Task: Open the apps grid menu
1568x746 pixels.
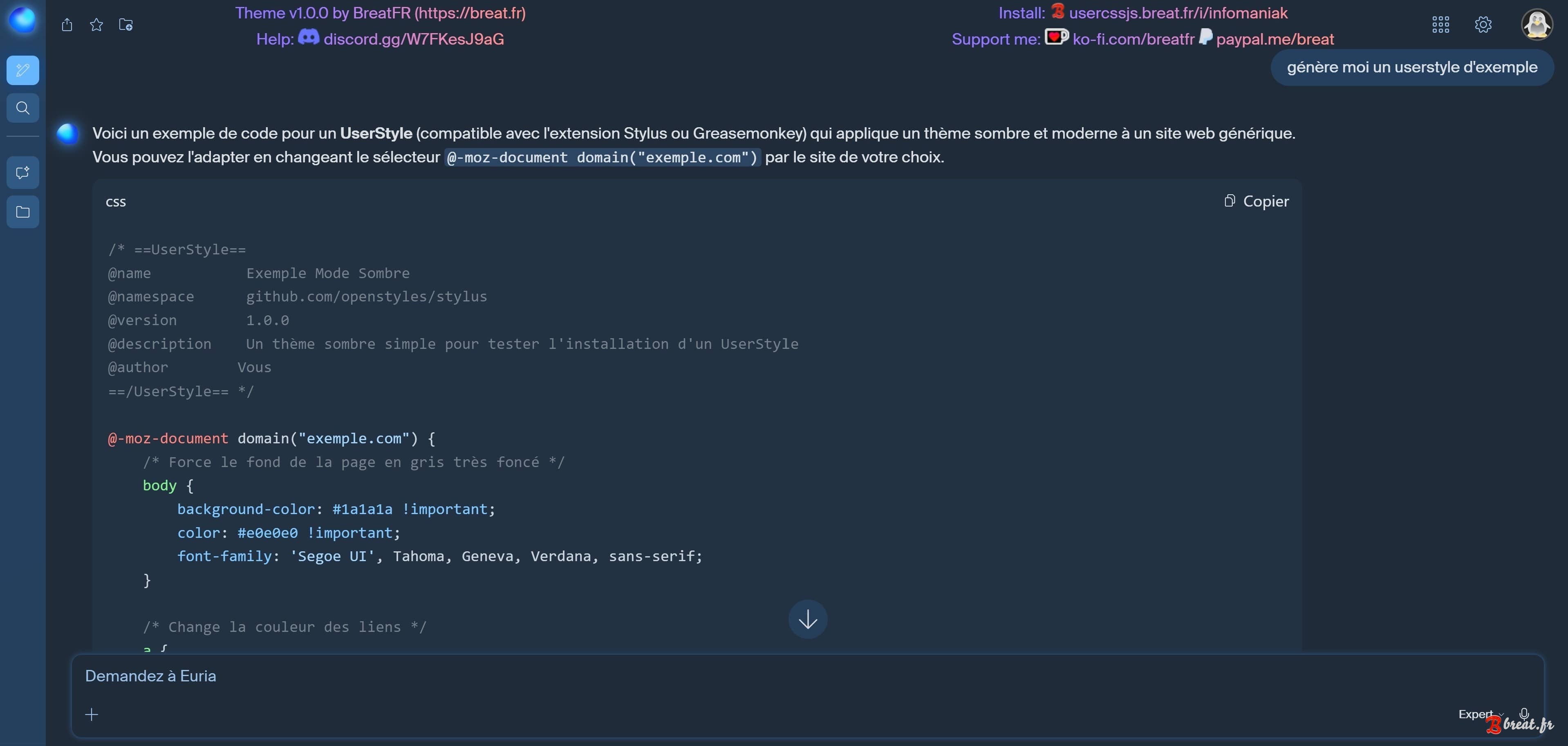Action: point(1440,25)
